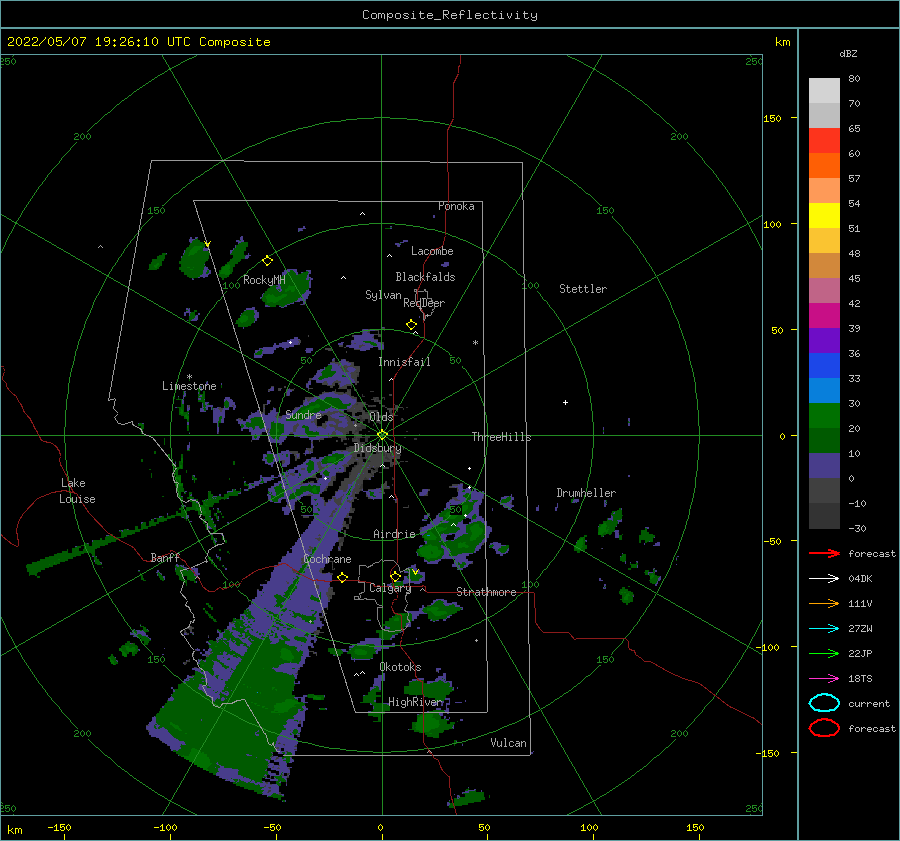
Task: Click the magenta 18TS arrow legend icon
Action: coord(824,679)
